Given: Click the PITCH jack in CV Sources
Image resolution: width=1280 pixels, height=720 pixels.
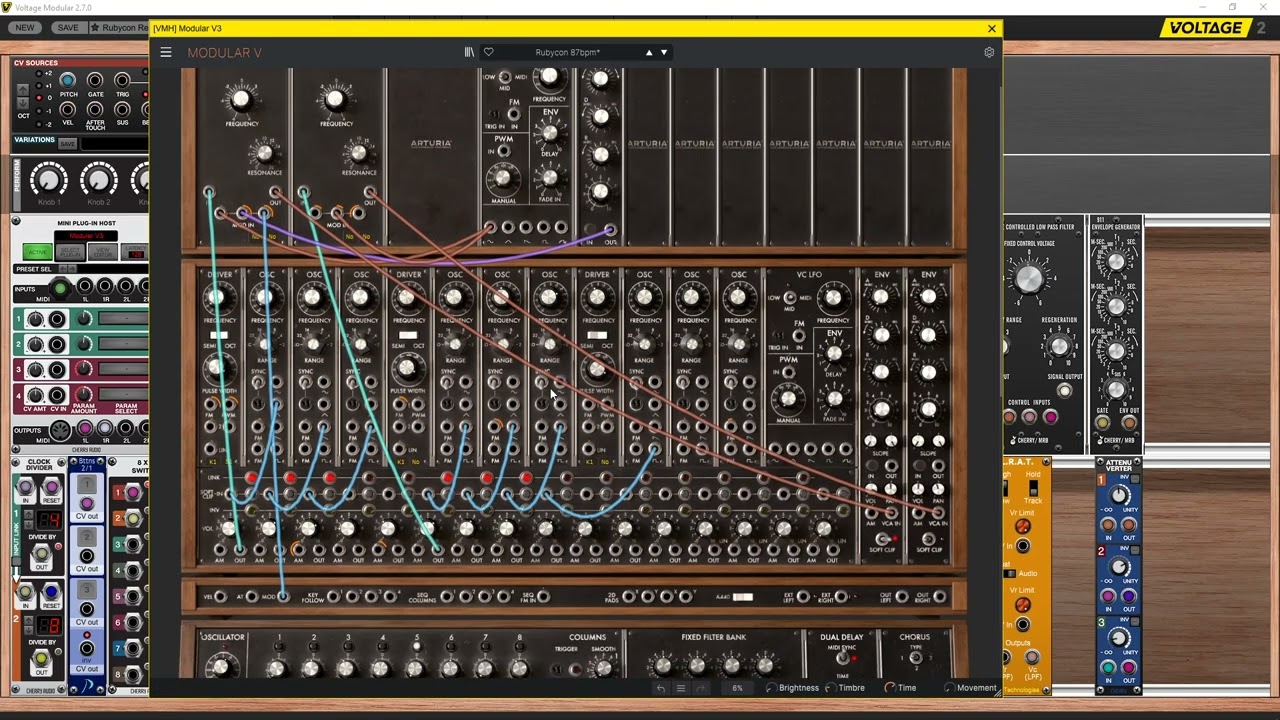Looking at the screenshot, I should (67, 80).
